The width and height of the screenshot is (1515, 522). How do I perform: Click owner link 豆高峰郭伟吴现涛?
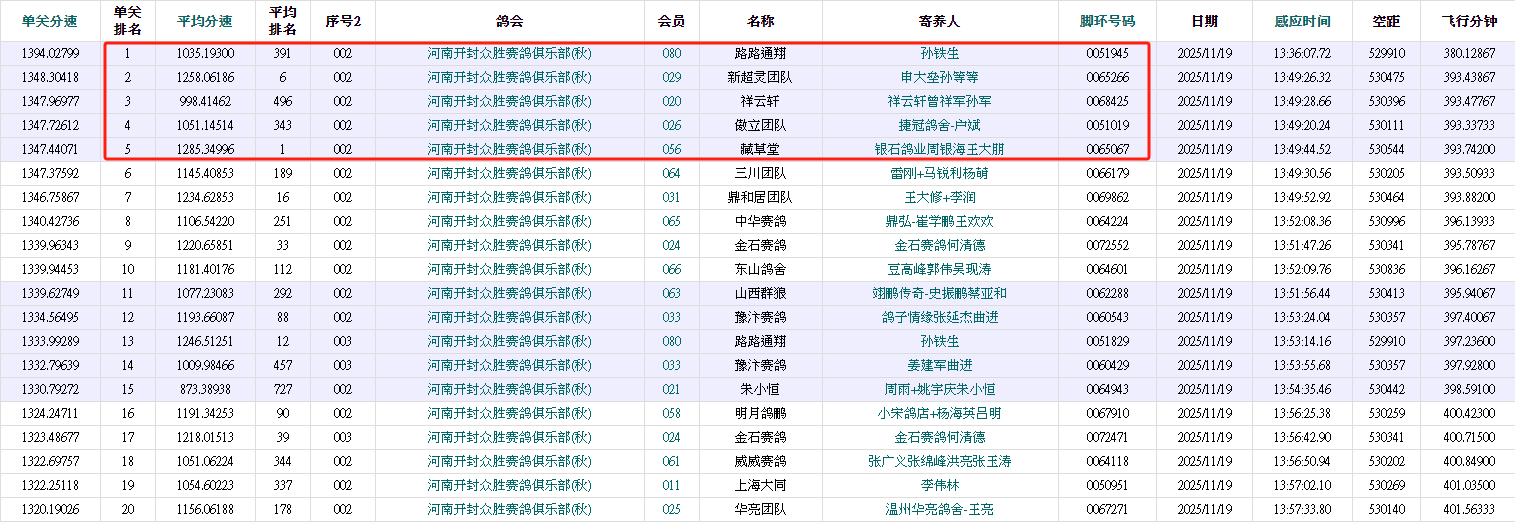(x=939, y=269)
